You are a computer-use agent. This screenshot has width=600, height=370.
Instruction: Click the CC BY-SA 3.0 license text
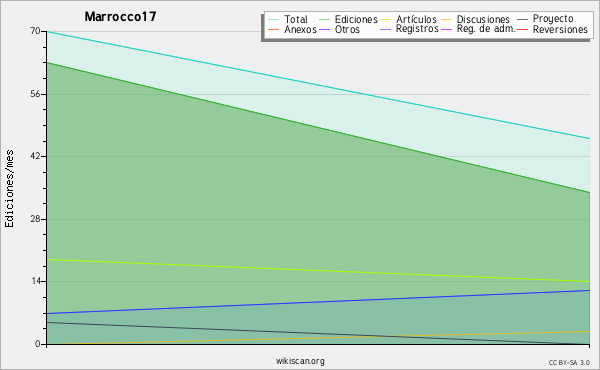pyautogui.click(x=569, y=362)
